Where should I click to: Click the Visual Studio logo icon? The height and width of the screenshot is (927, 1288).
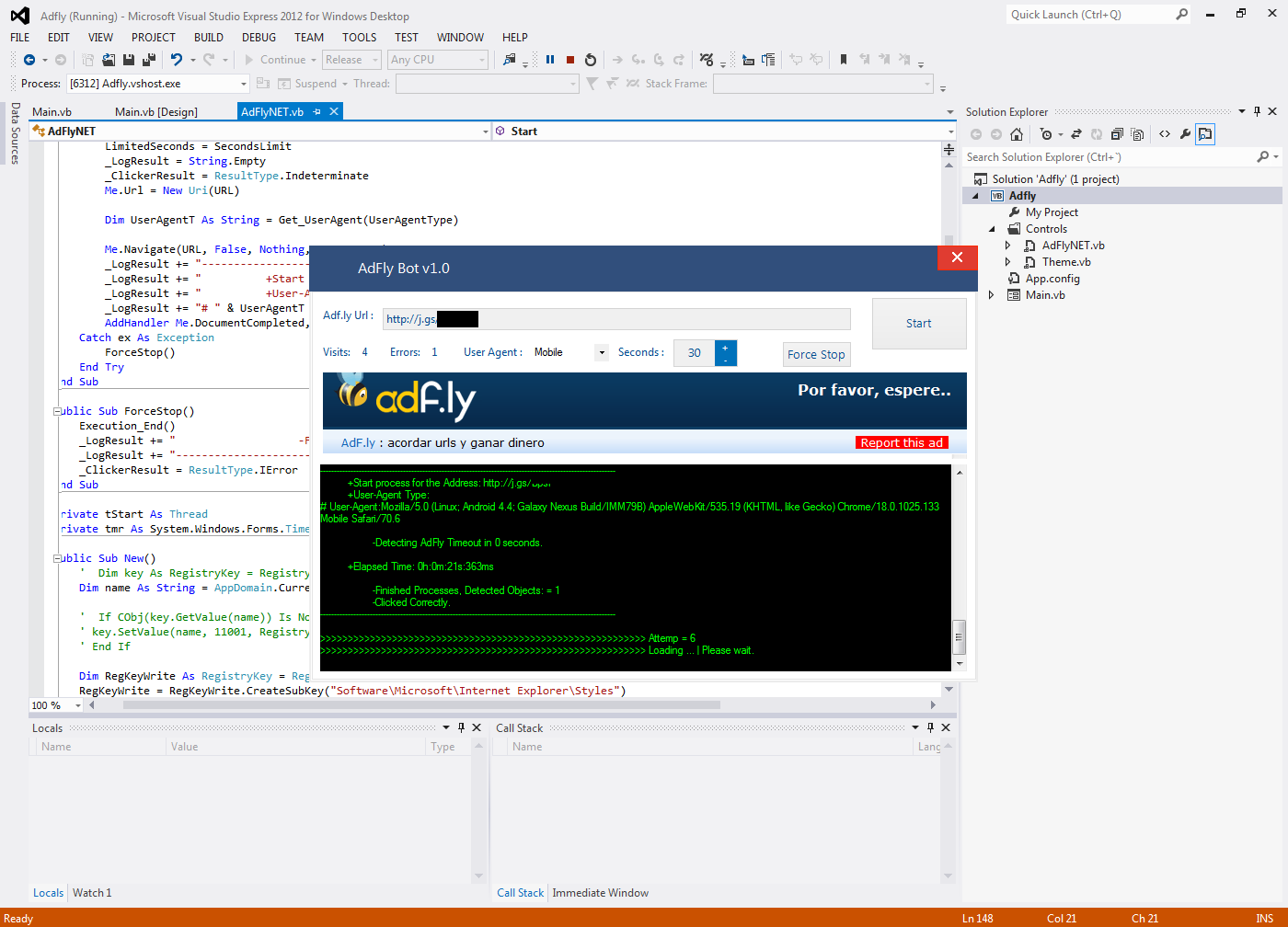pyautogui.click(x=18, y=16)
